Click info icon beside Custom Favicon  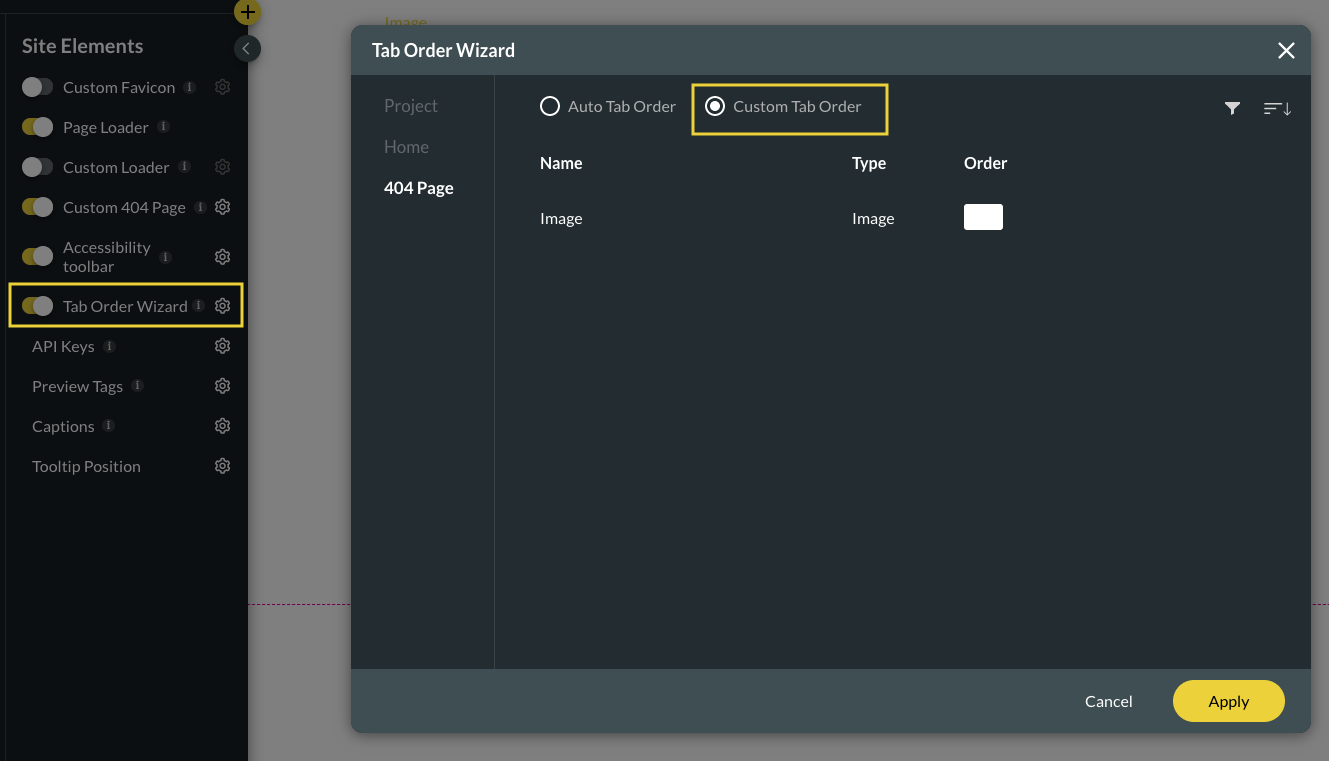[189, 87]
